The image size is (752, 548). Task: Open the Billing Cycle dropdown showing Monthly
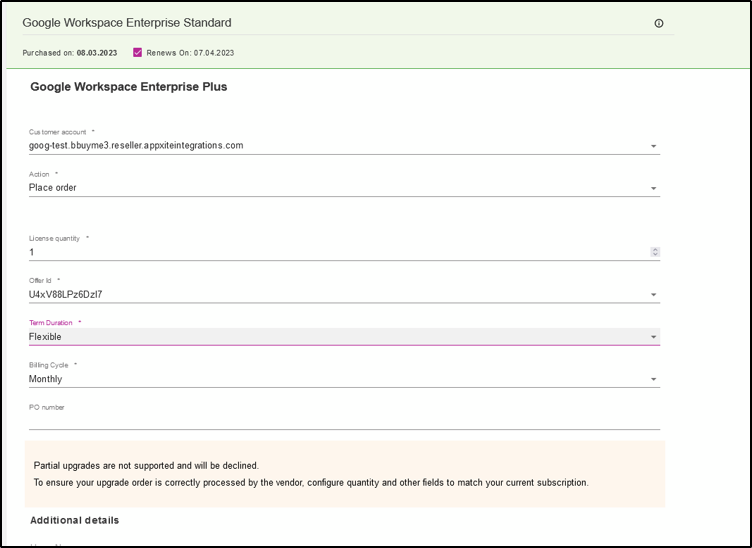click(x=344, y=379)
